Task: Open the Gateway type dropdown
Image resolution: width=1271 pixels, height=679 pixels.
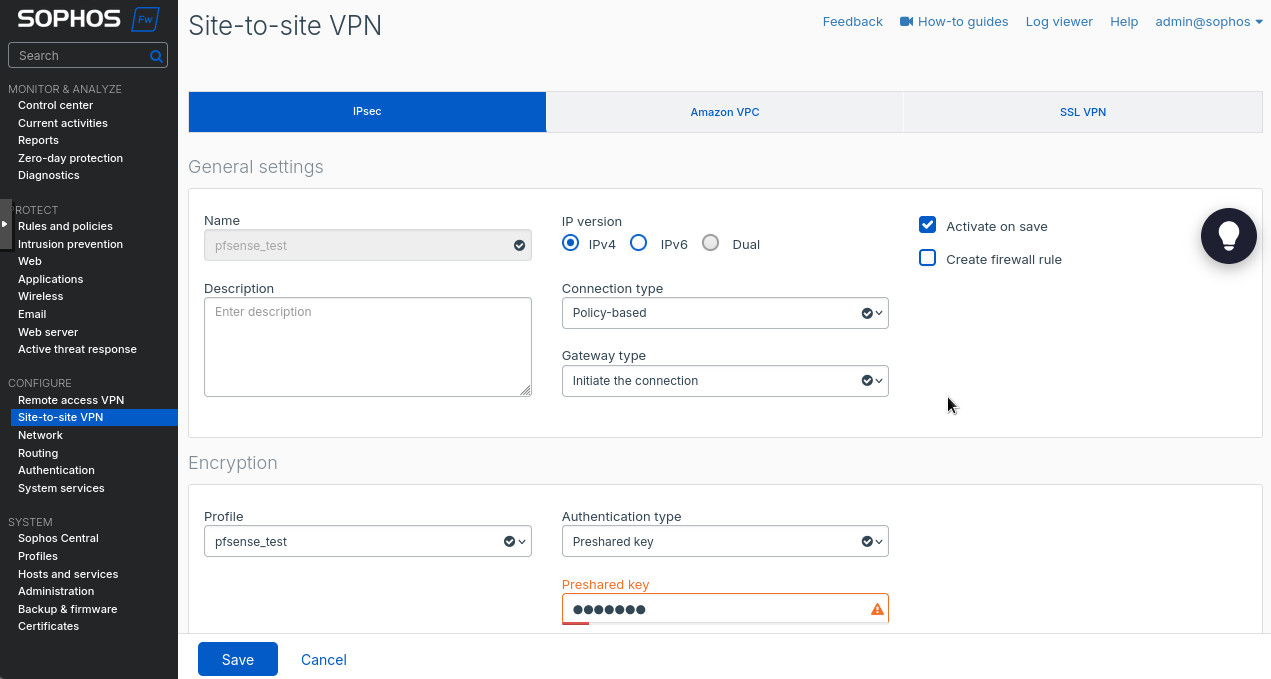Action: pos(724,381)
